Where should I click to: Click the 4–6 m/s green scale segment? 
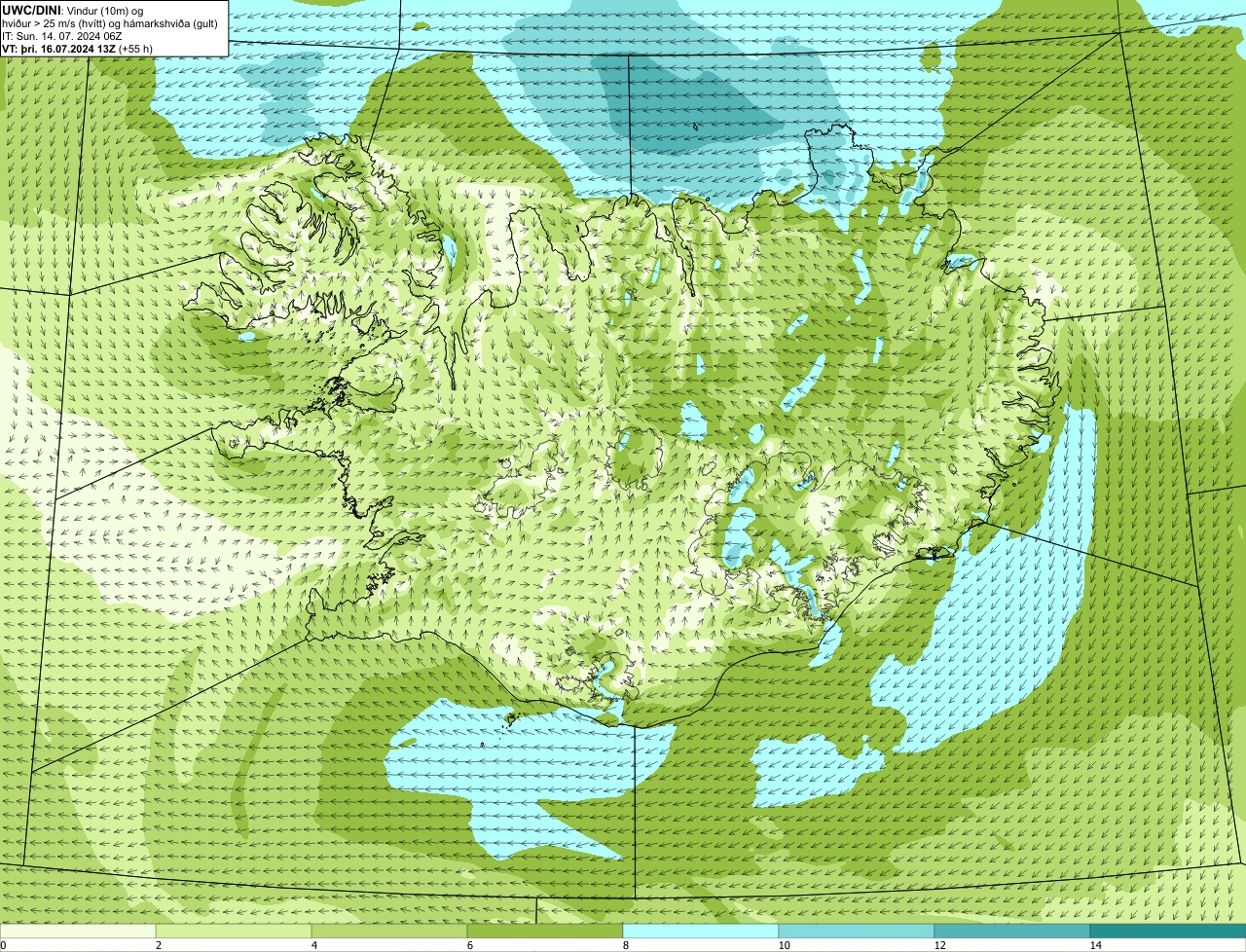389,932
